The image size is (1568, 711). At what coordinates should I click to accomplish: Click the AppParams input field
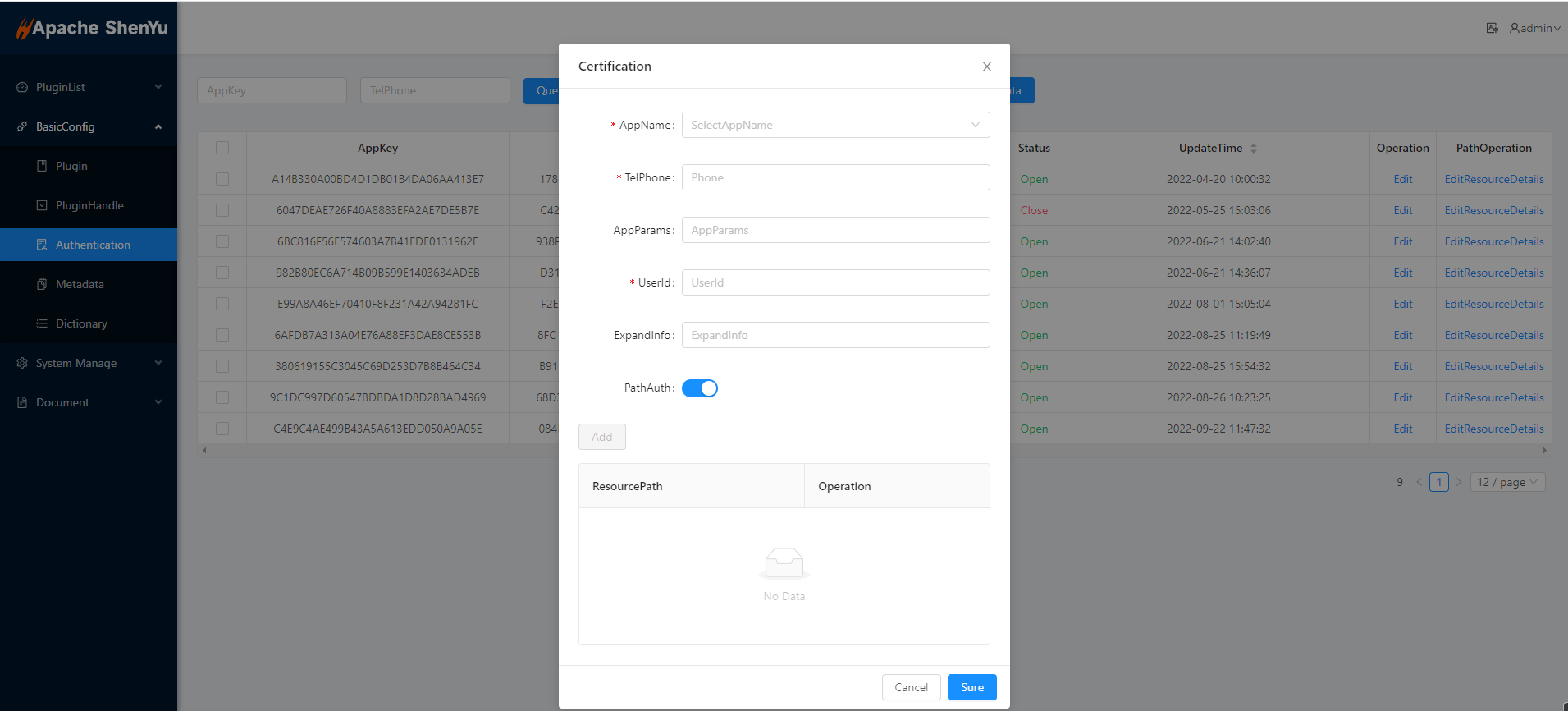835,230
